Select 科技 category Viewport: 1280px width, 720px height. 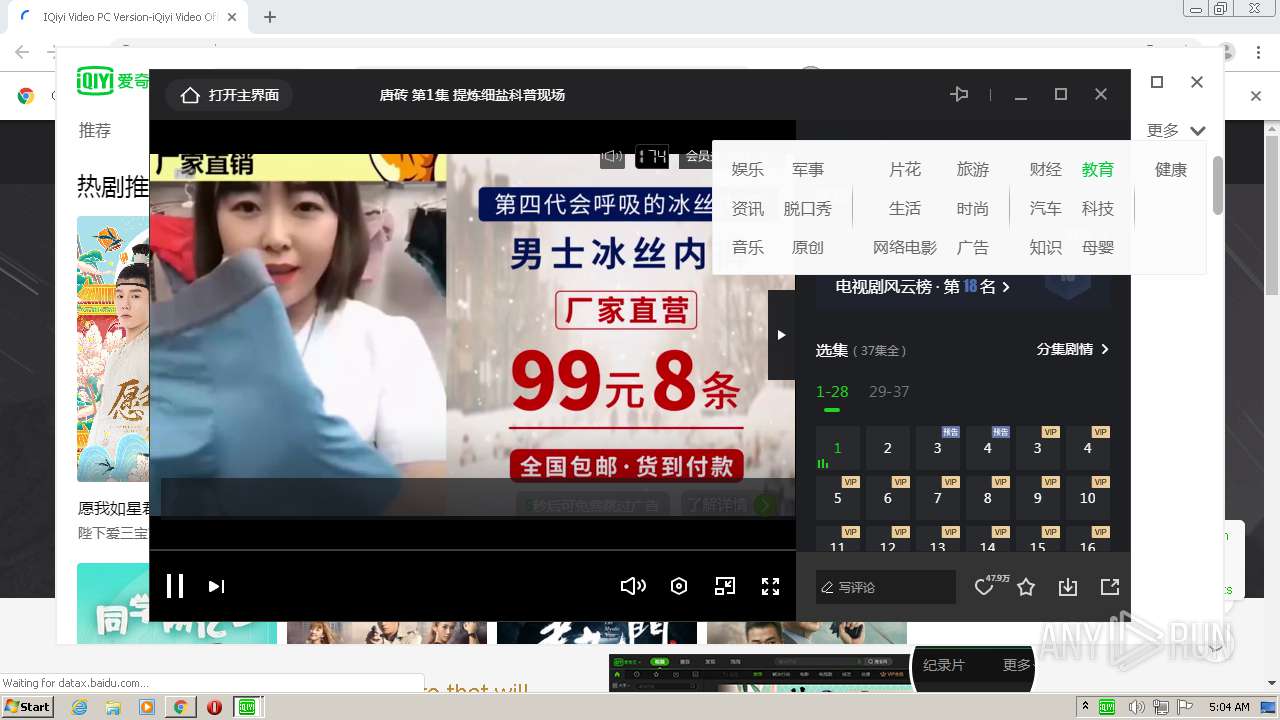(x=1098, y=209)
